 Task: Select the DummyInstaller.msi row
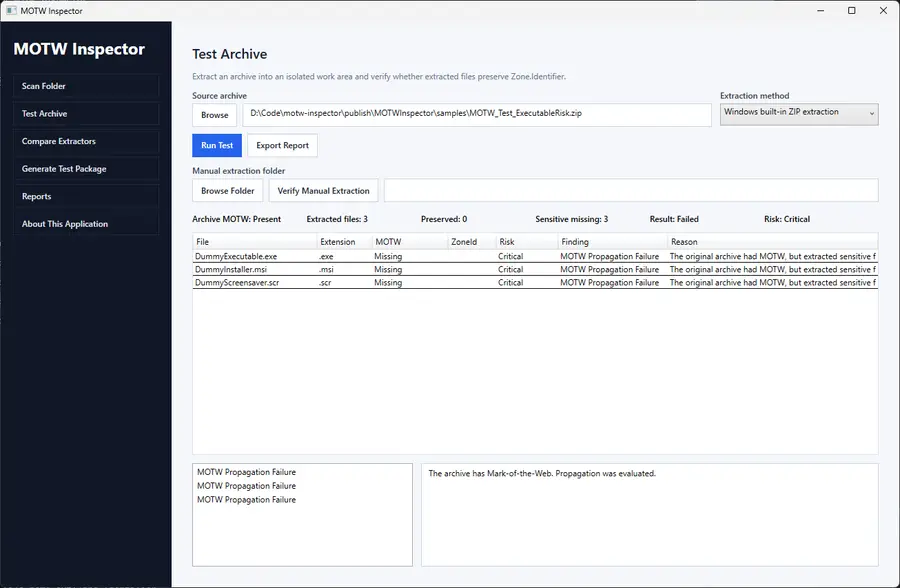point(535,269)
